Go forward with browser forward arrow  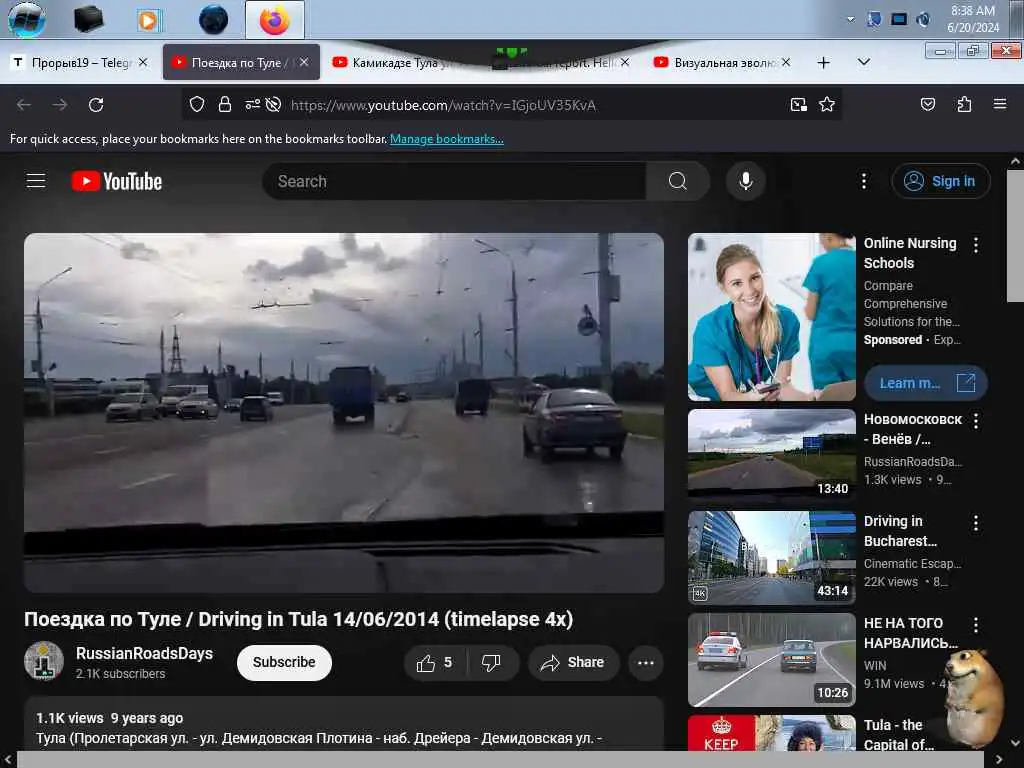[x=59, y=104]
